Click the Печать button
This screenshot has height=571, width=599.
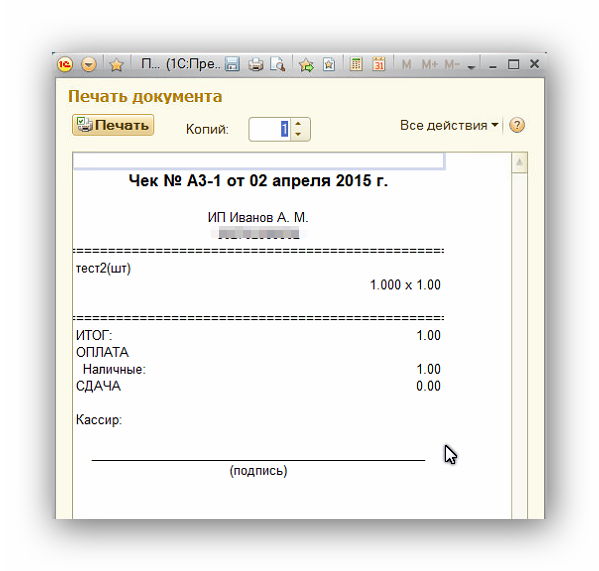113,125
